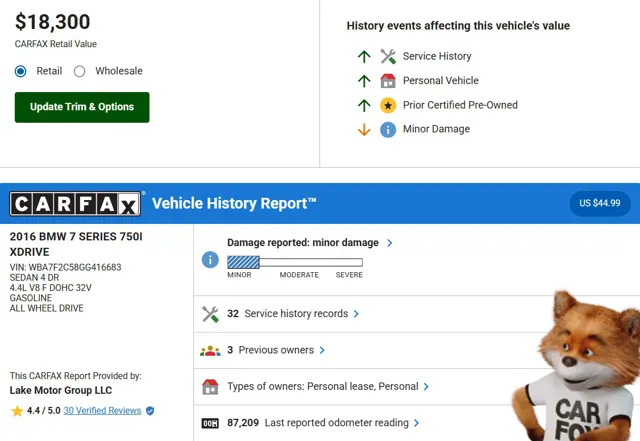The image size is (640, 441).
Task: Click the US $44.99 price button
Action: [x=599, y=203]
